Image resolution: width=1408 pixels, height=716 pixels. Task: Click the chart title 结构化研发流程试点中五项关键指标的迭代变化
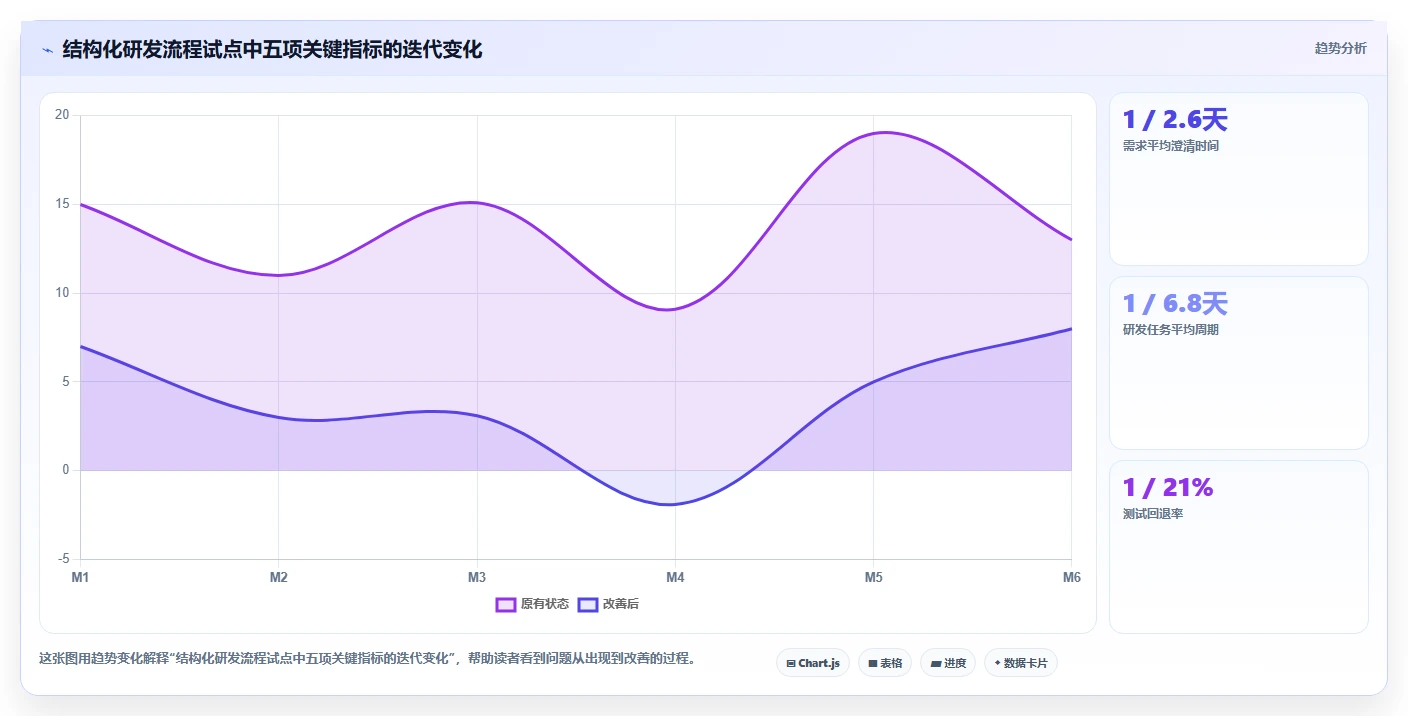click(272, 49)
